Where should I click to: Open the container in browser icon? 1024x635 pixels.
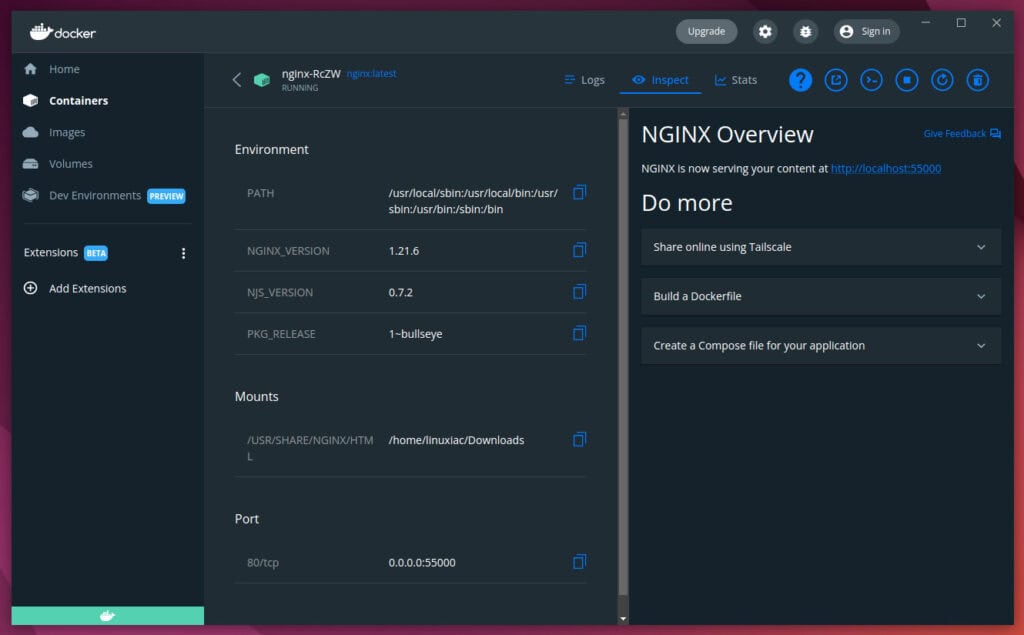(x=836, y=80)
